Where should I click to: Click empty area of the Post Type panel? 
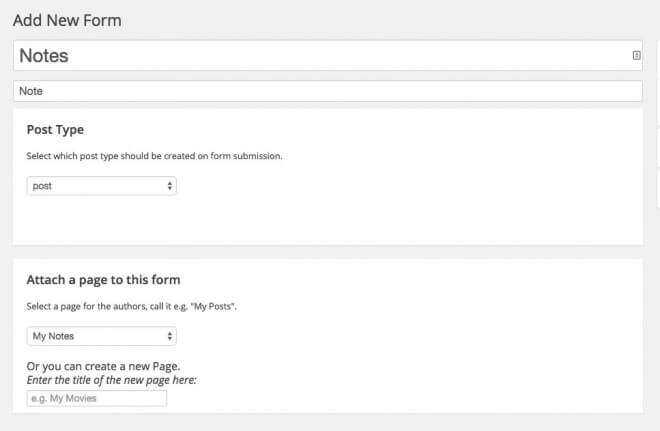[400, 210]
